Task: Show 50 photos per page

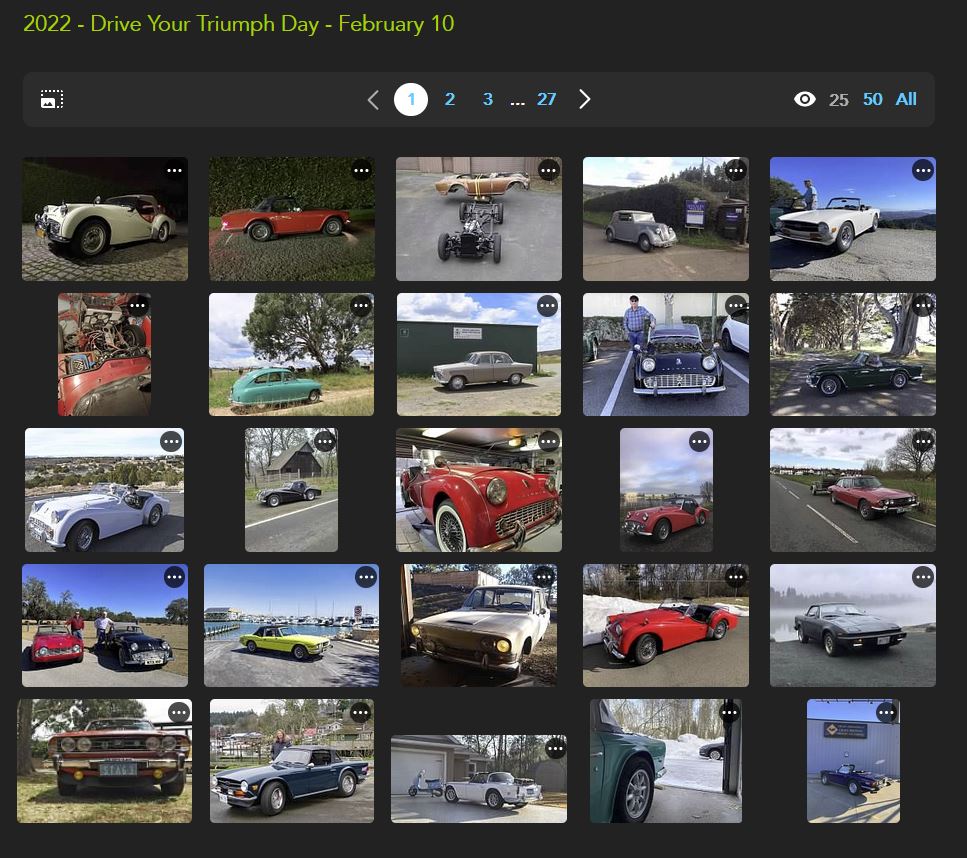Action: 873,99
